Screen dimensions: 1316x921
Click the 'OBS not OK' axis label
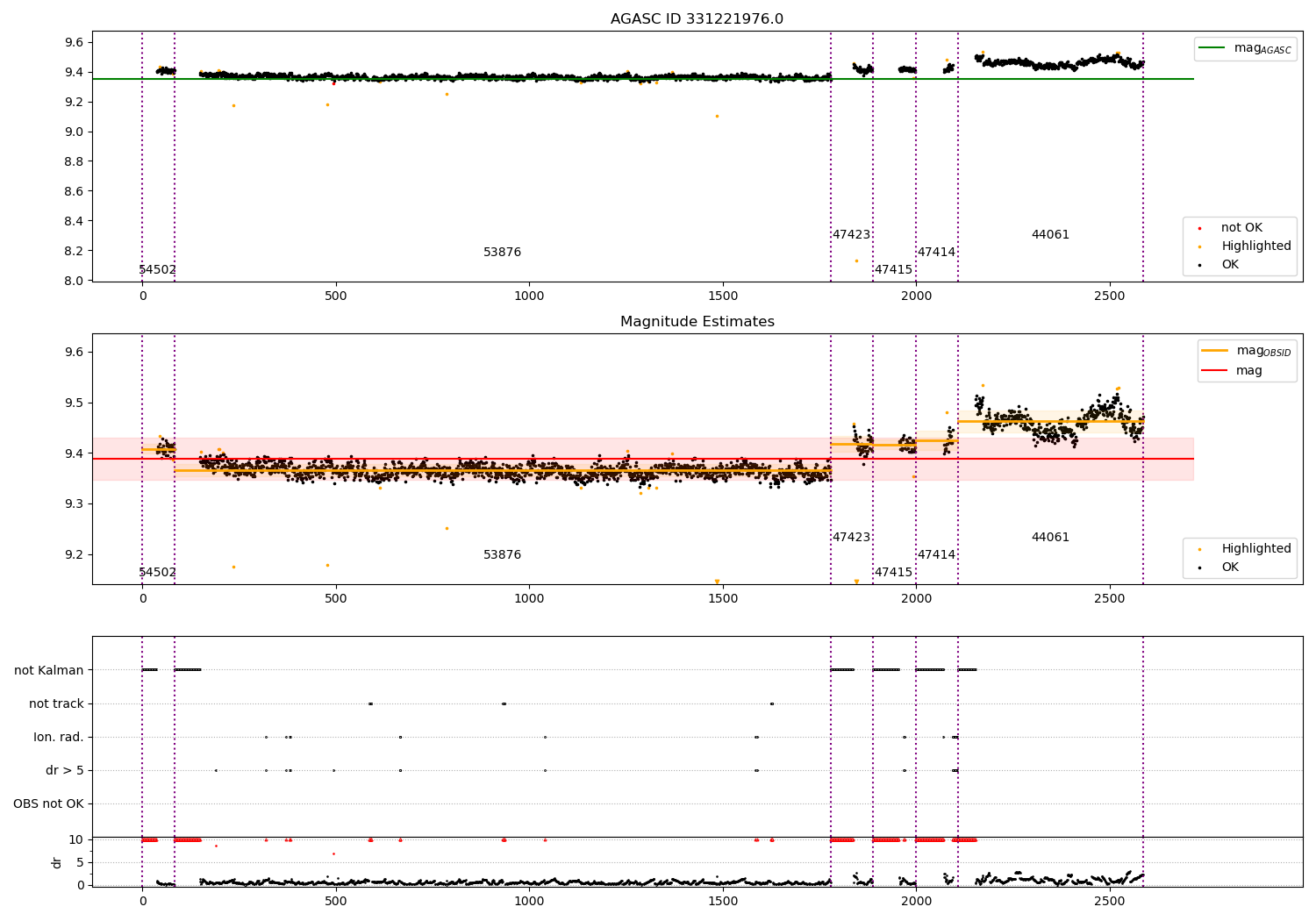(48, 804)
